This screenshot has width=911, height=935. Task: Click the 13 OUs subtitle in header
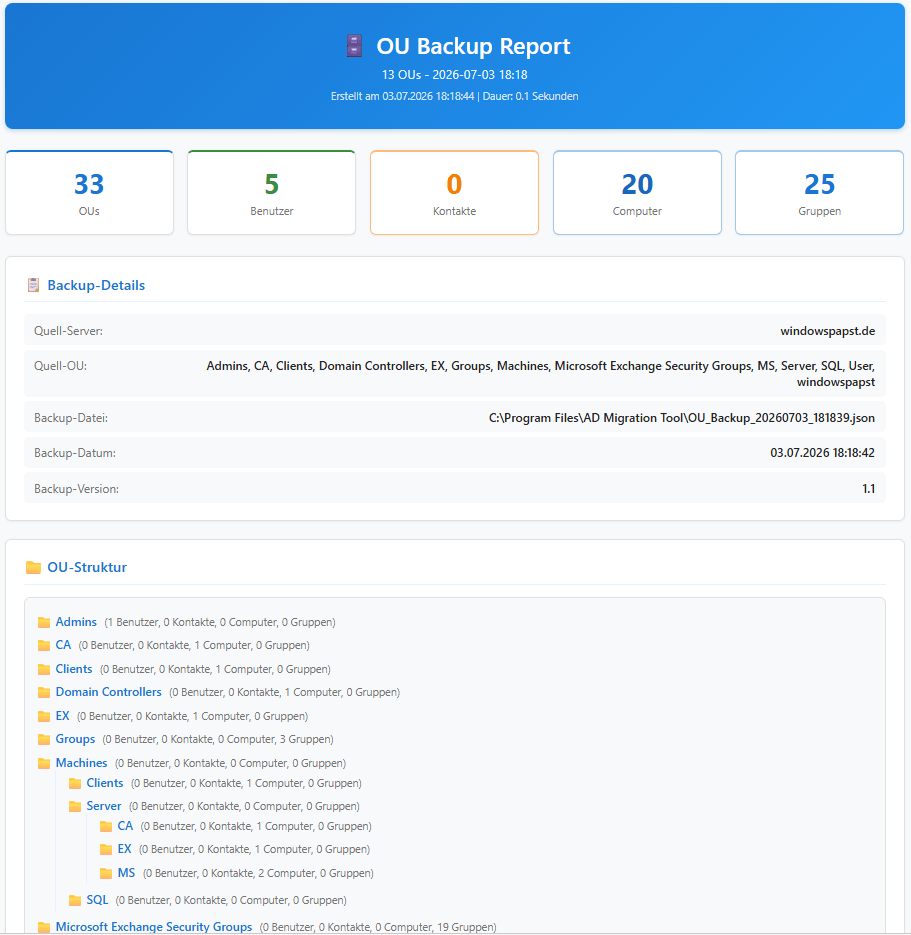click(454, 75)
